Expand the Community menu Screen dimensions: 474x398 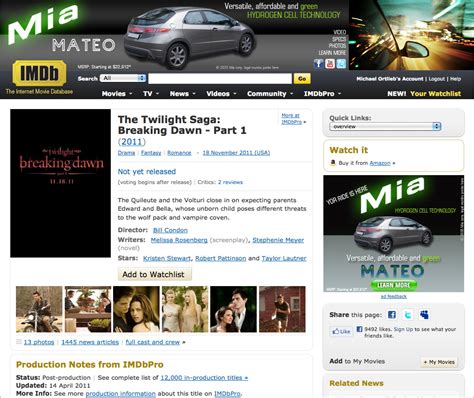click(270, 94)
